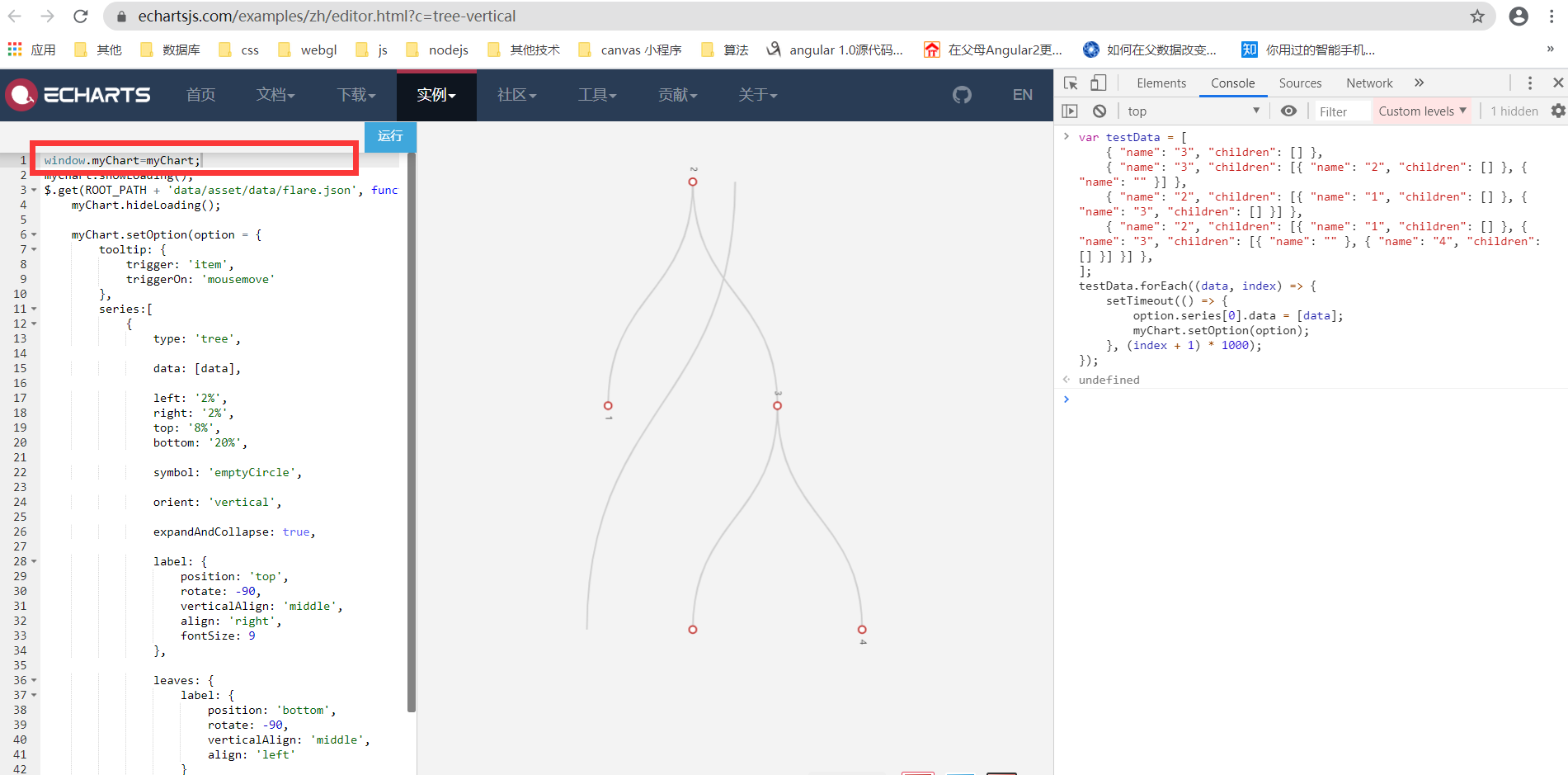Open the 工具 dropdown menu
Image resolution: width=1568 pixels, height=775 pixels.
[597, 95]
